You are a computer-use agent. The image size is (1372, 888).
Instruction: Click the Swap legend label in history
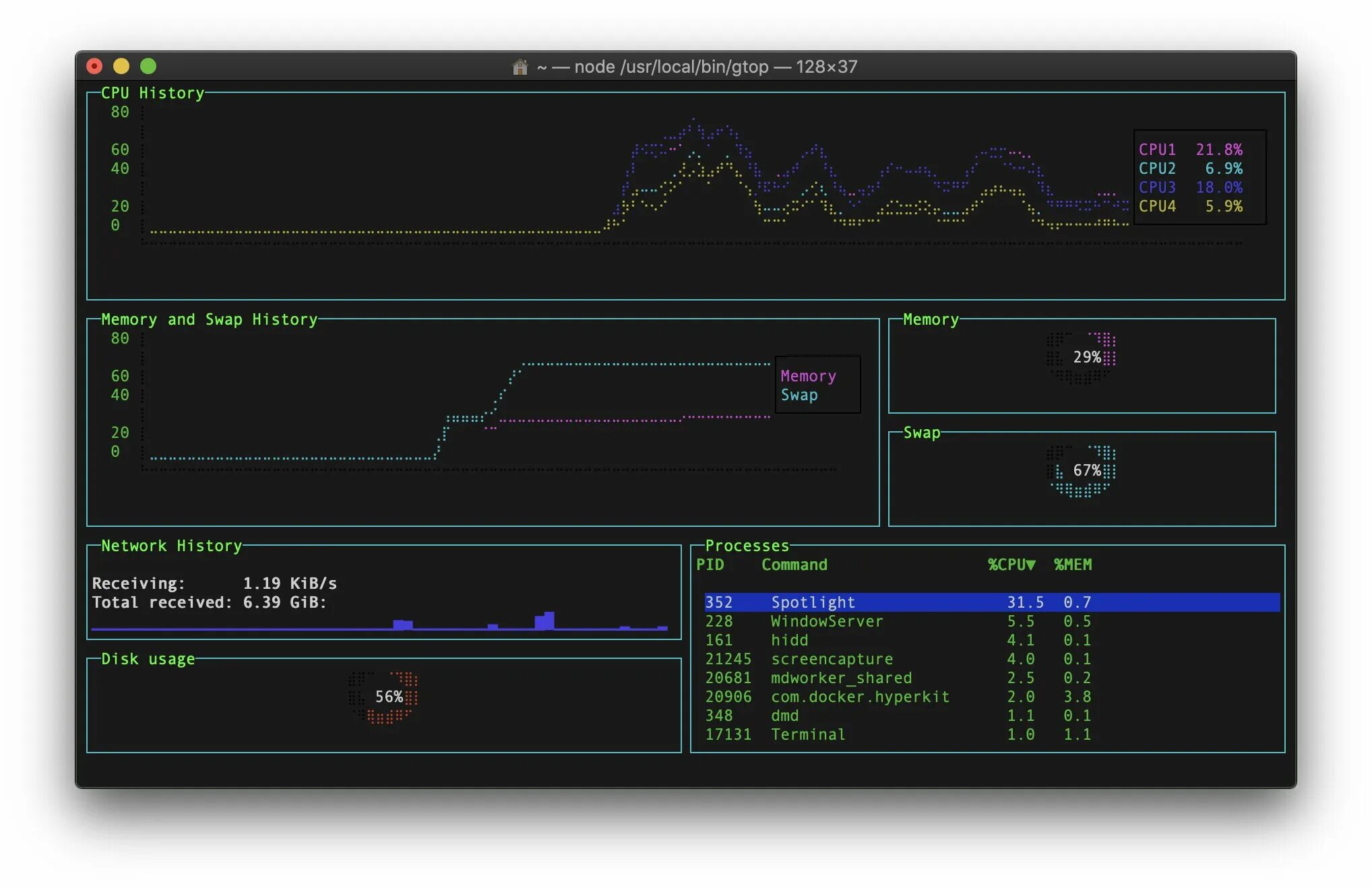coord(799,395)
